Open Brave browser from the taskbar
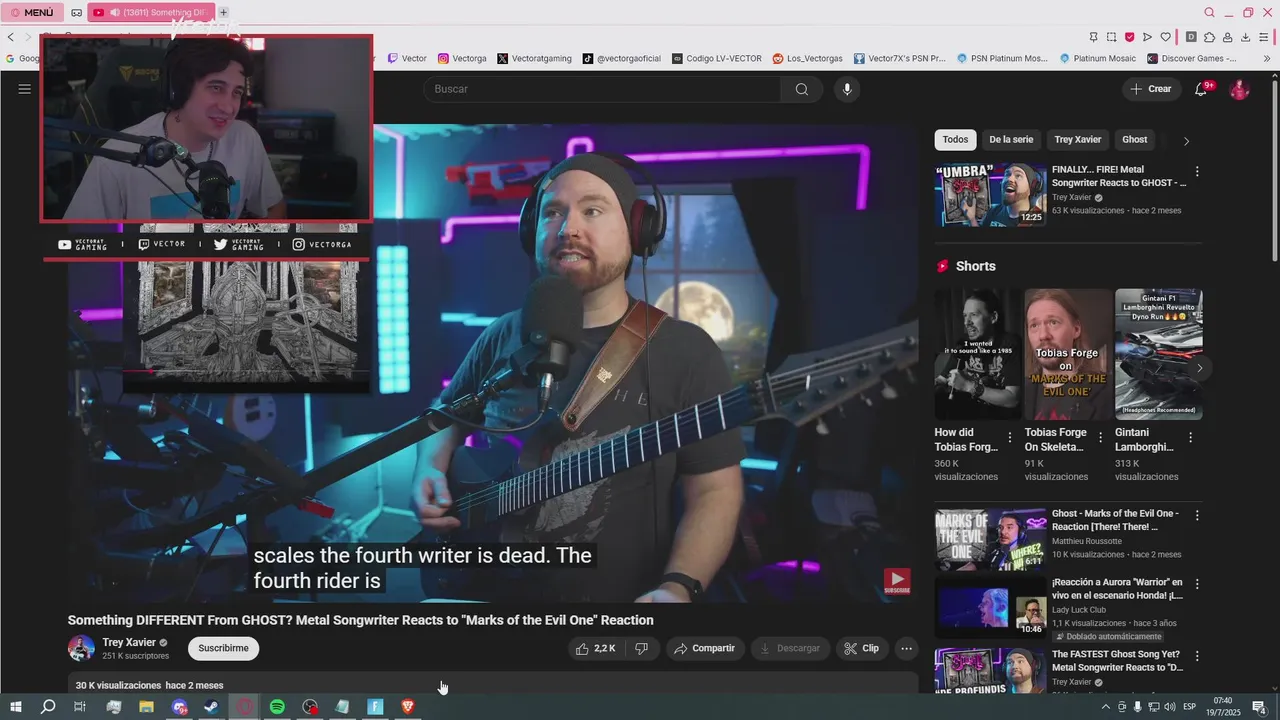 407,707
